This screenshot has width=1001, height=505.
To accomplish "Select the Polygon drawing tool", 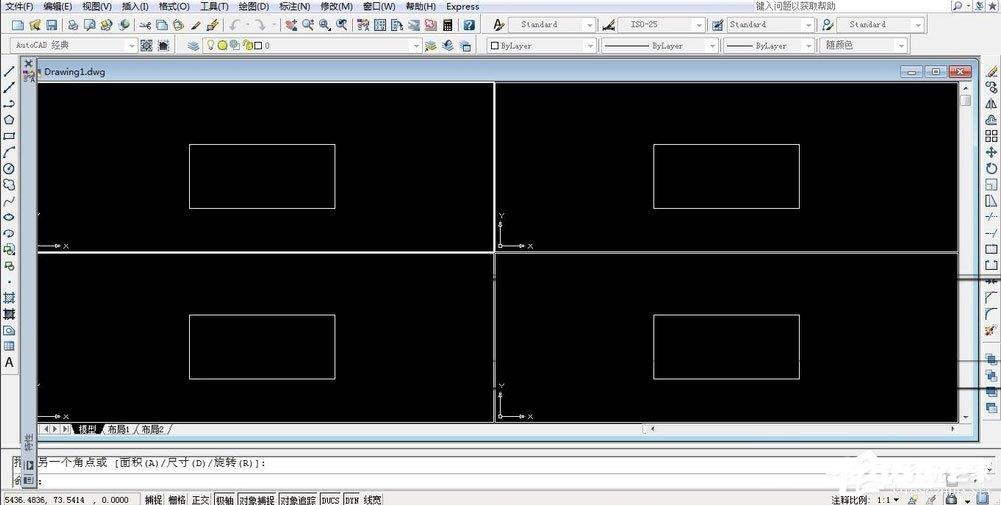I will pyautogui.click(x=9, y=119).
